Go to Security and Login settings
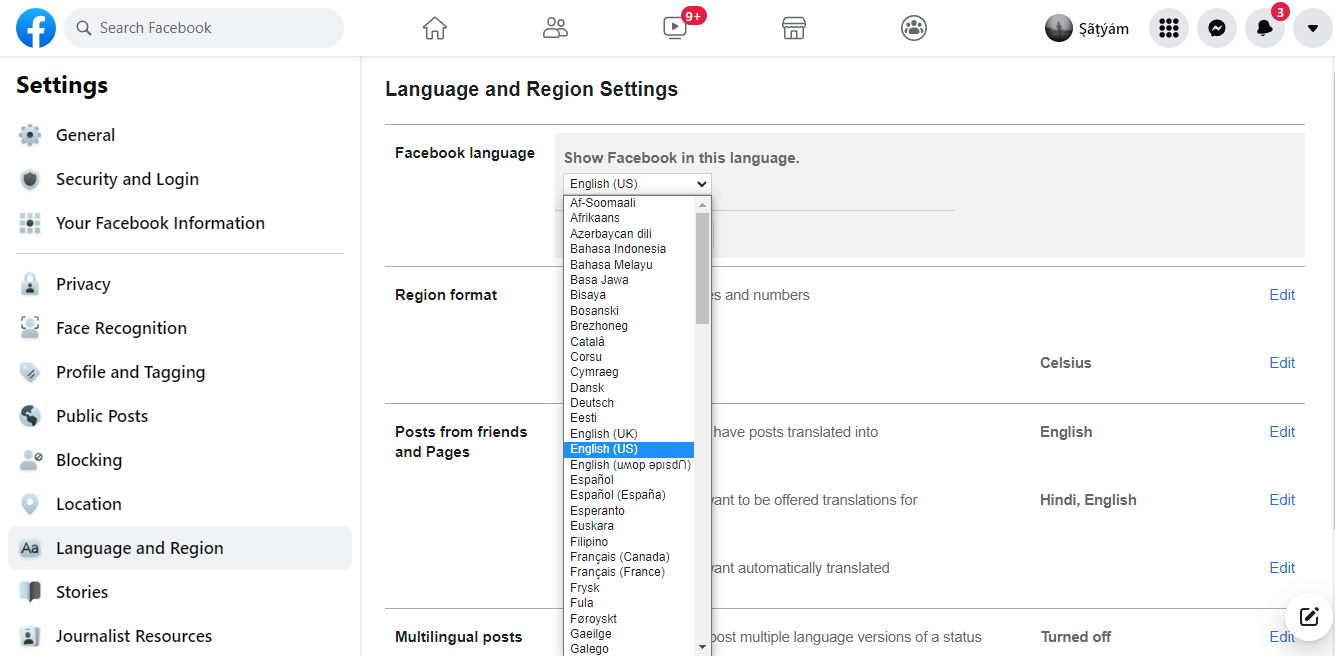The image size is (1335, 656). point(180,179)
